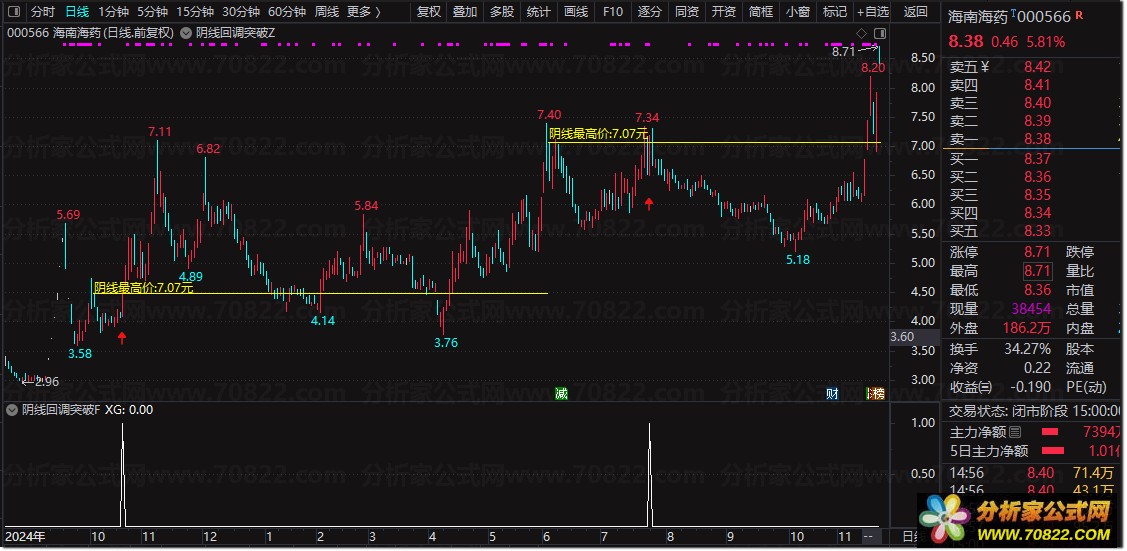The image size is (1127, 551).
Task: Click the 多股 toolbar button
Action: pyautogui.click(x=502, y=11)
